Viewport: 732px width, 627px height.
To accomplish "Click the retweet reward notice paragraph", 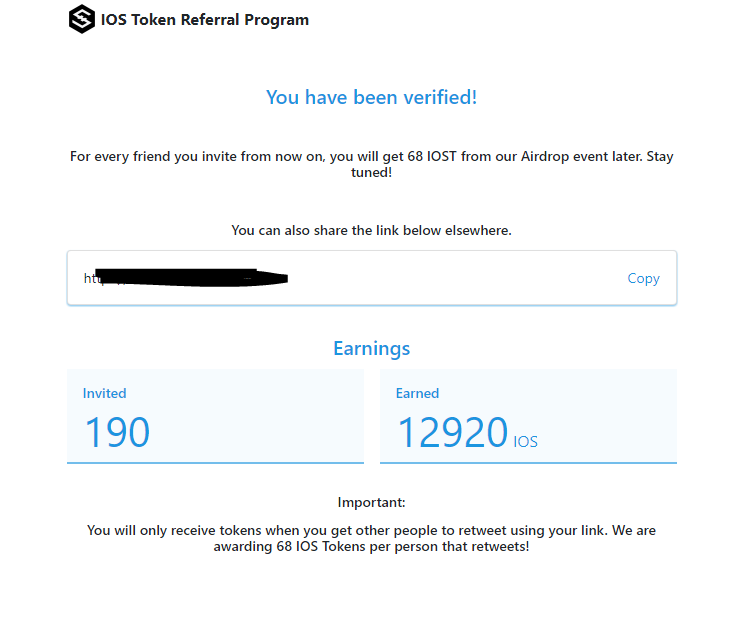I will [x=371, y=538].
